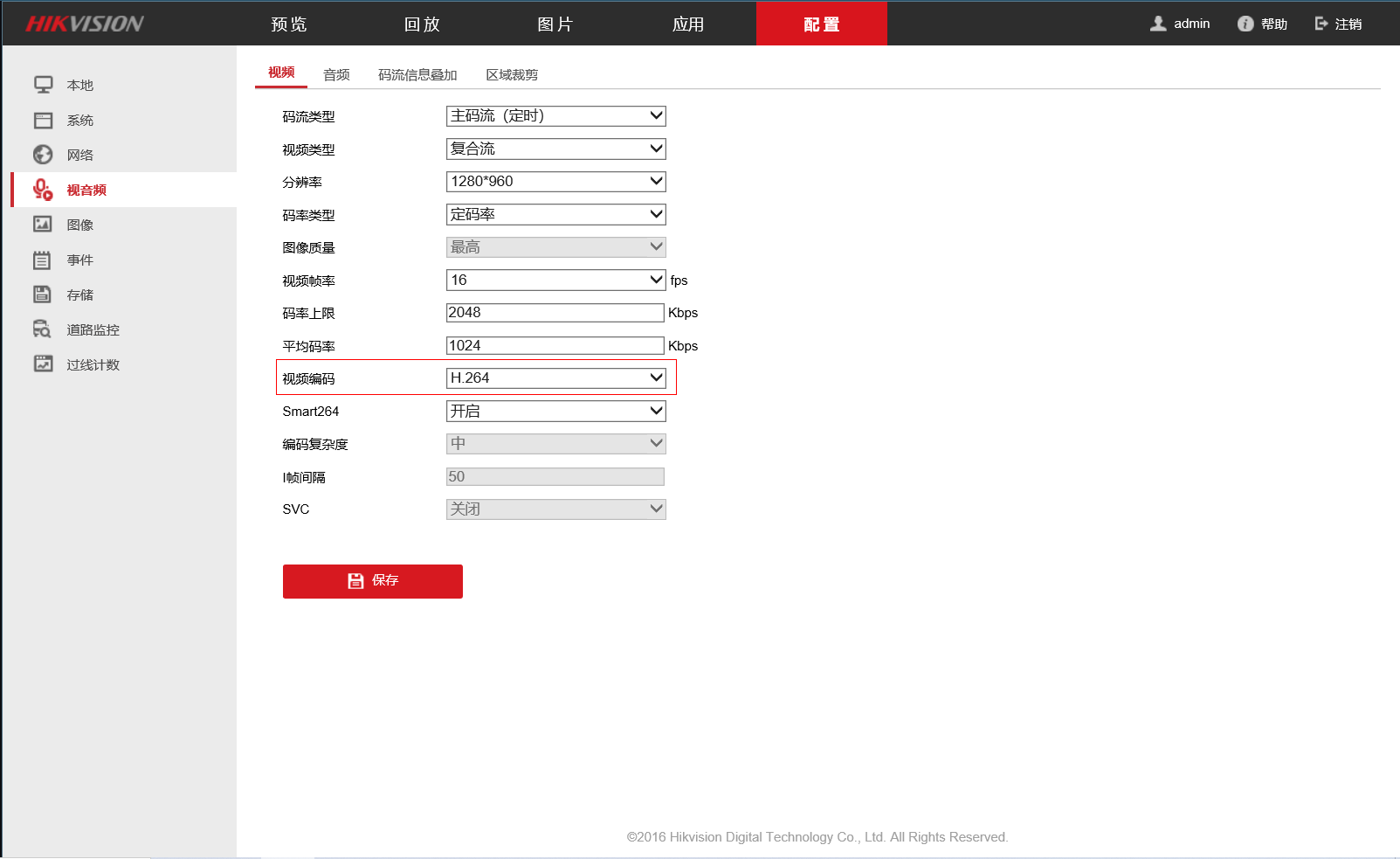Click the 视频编码 field label
The height and width of the screenshot is (859, 1400).
click(x=308, y=379)
